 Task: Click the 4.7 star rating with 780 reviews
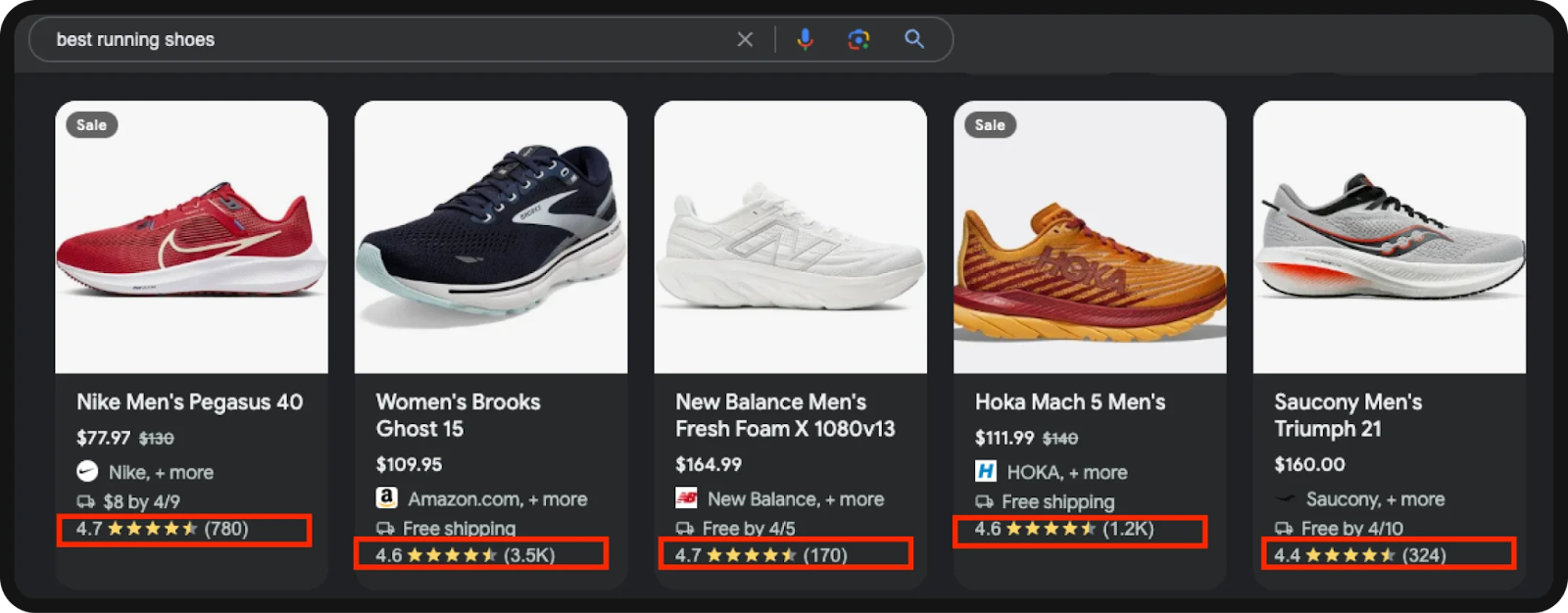coord(163,529)
